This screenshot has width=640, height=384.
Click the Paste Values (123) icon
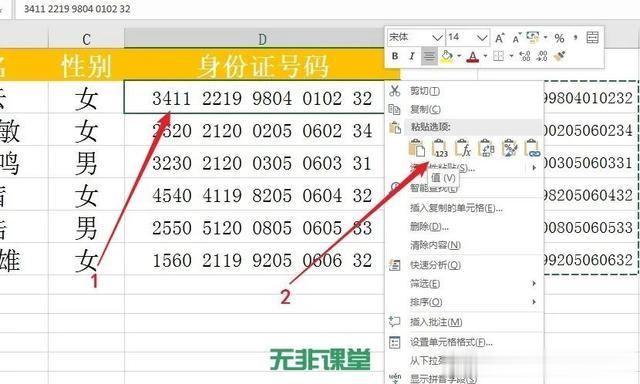(440, 148)
